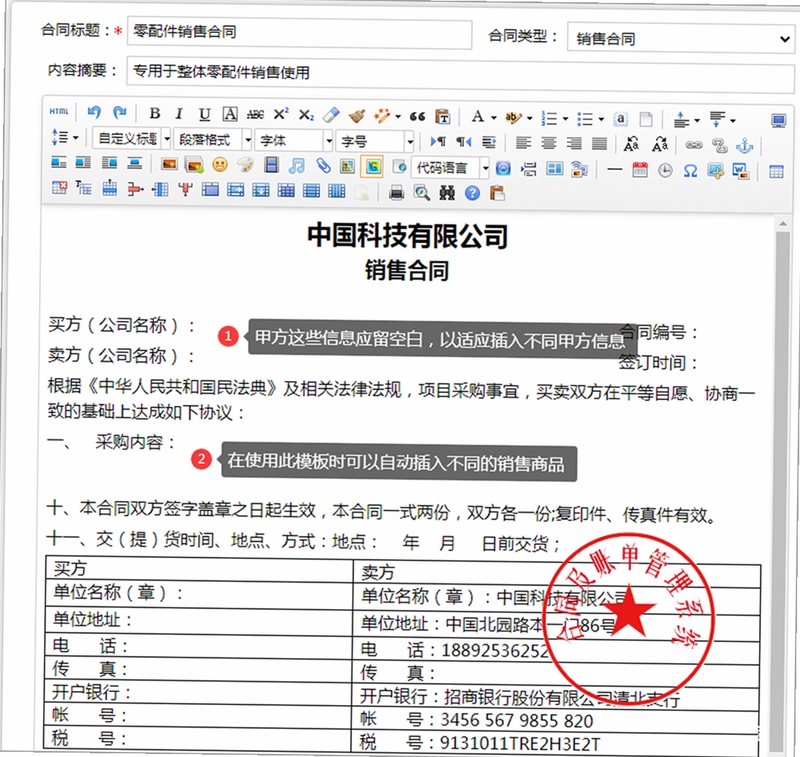
Task: Click the emoticon smiley icon
Action: 220,165
